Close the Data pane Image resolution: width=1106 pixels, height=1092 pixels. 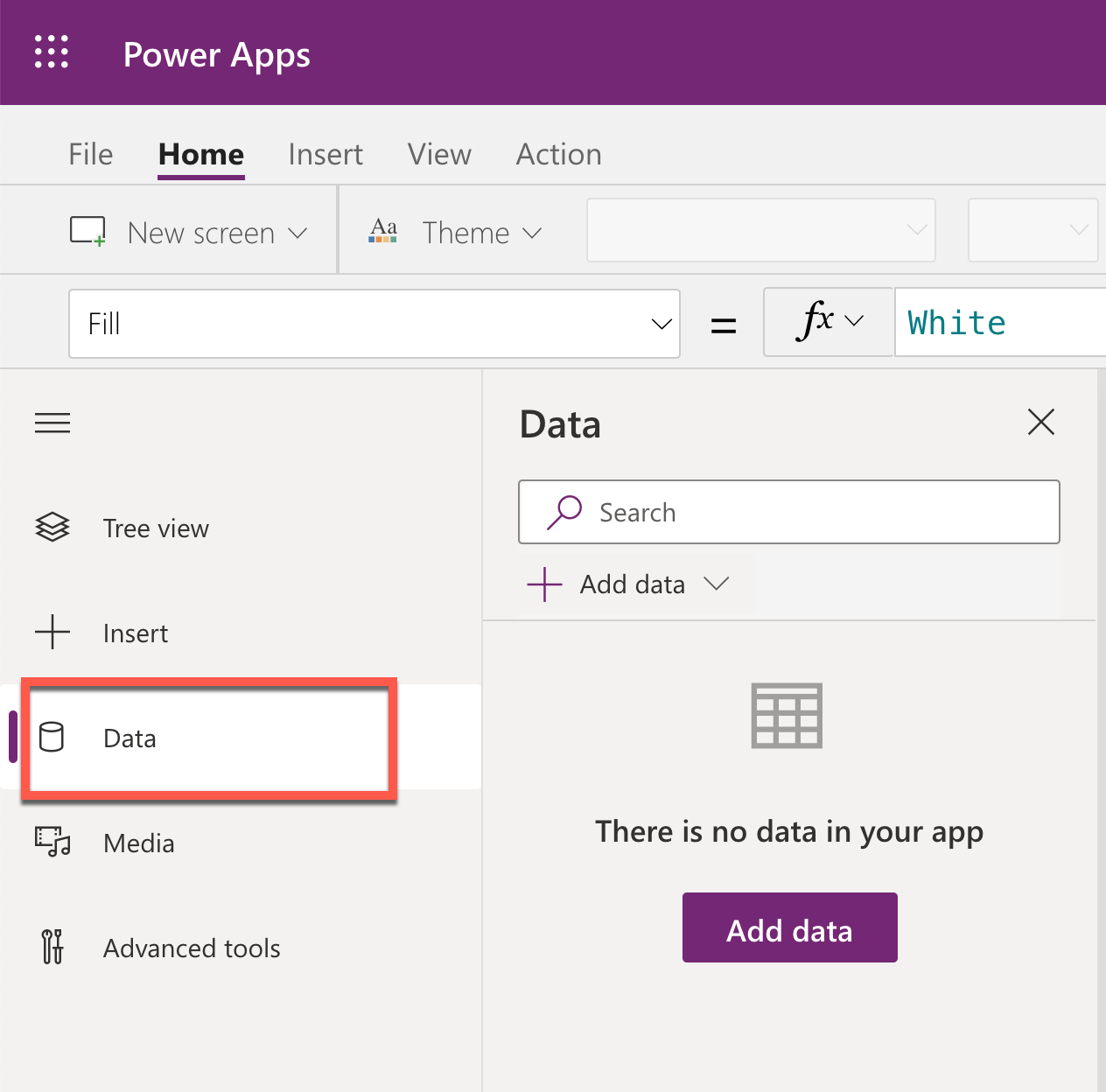click(x=1041, y=422)
